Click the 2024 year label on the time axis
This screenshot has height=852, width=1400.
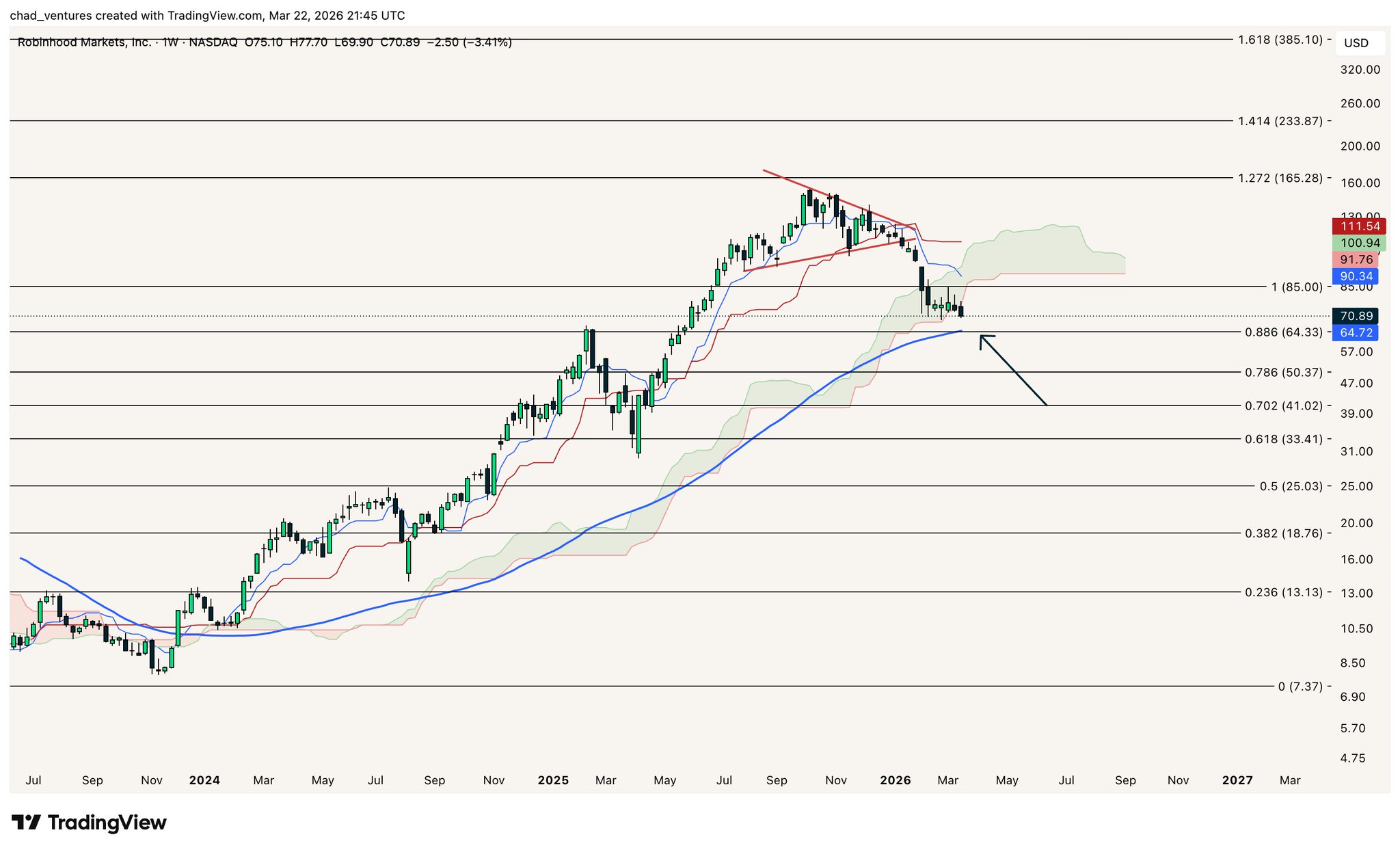click(x=204, y=780)
